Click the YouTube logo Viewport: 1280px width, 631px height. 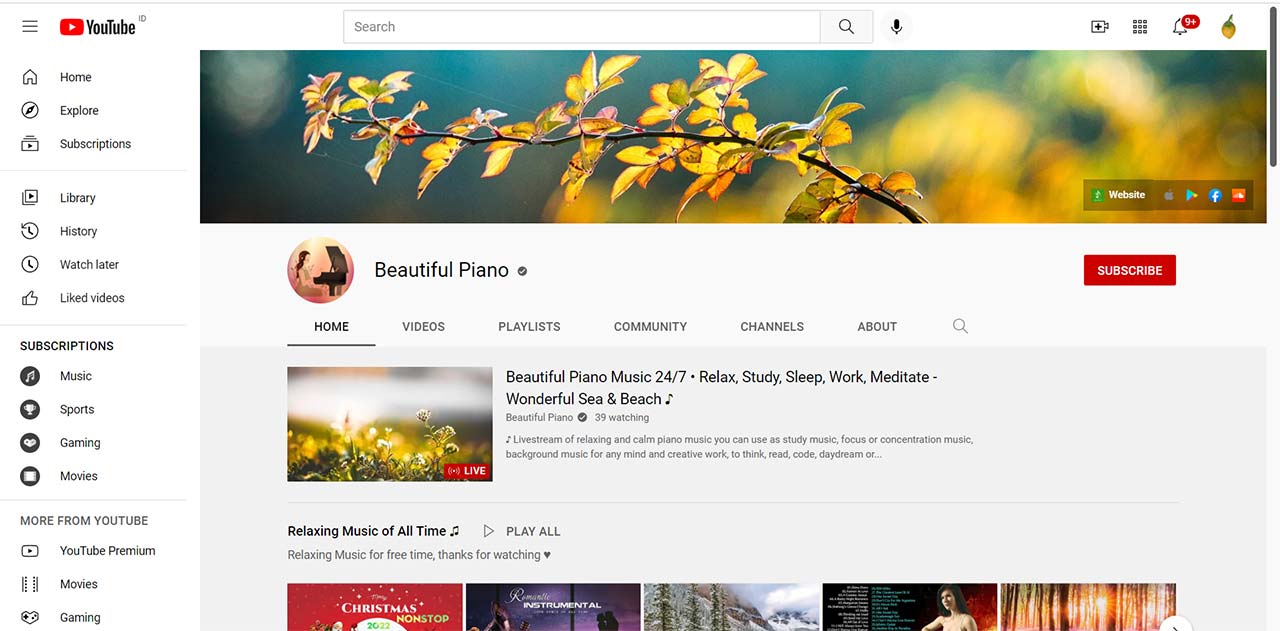97,27
